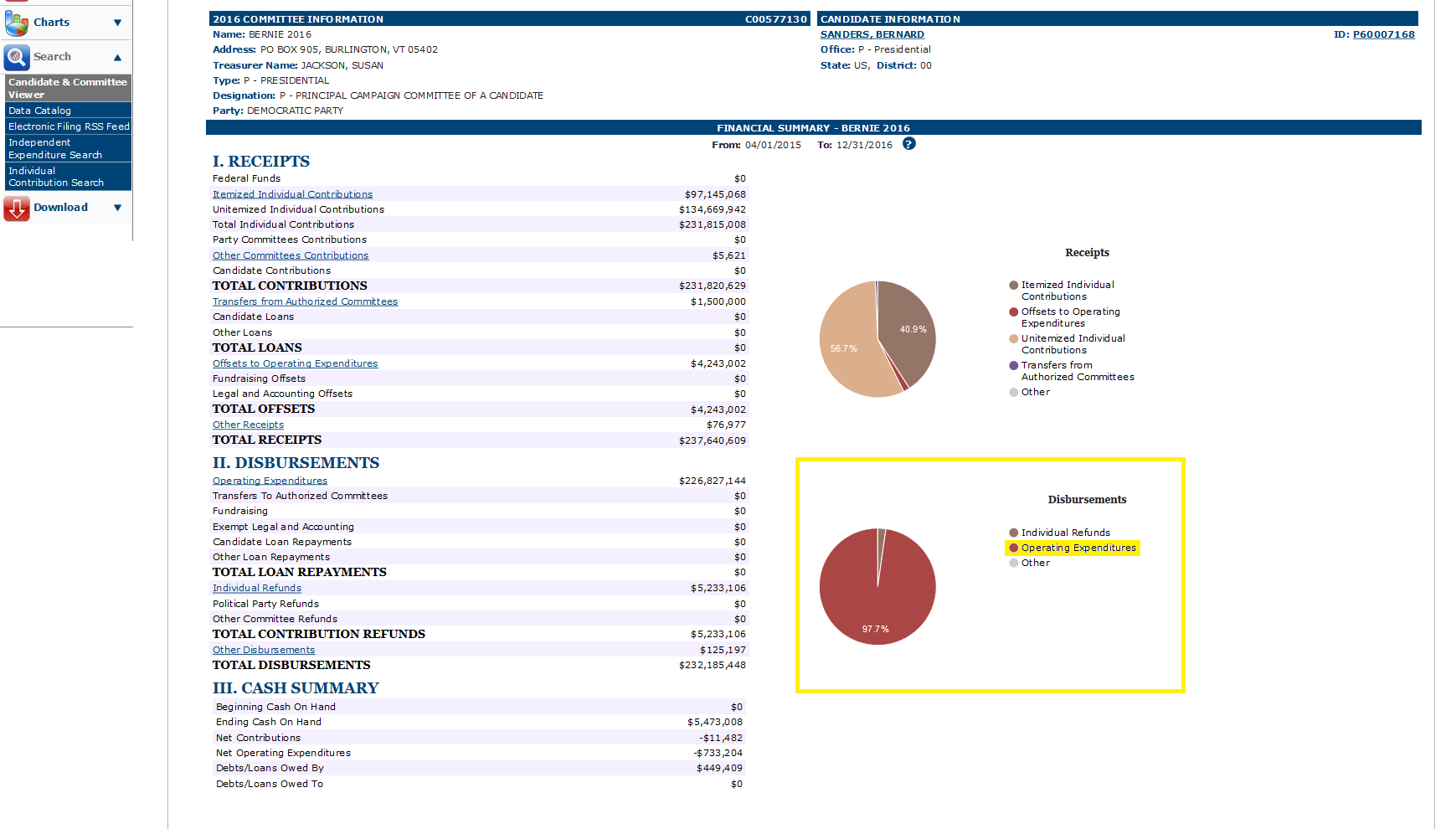Click Disbursements legend Other gray dot

[x=1013, y=563]
